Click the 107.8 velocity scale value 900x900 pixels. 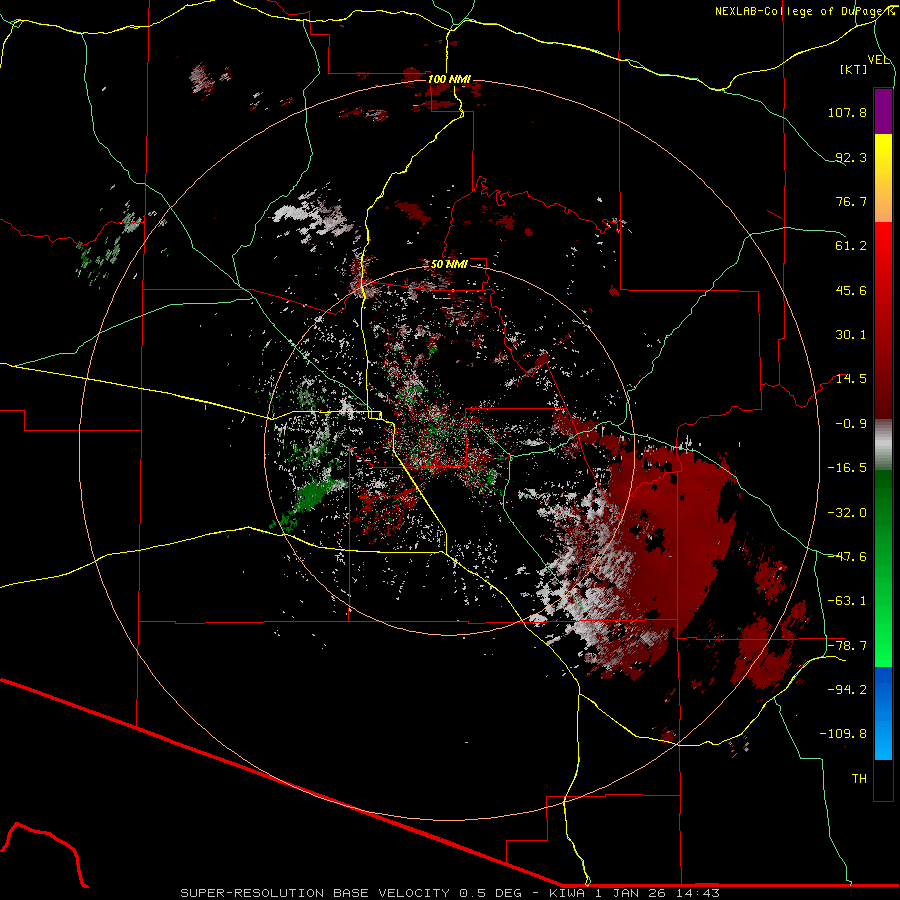847,112
